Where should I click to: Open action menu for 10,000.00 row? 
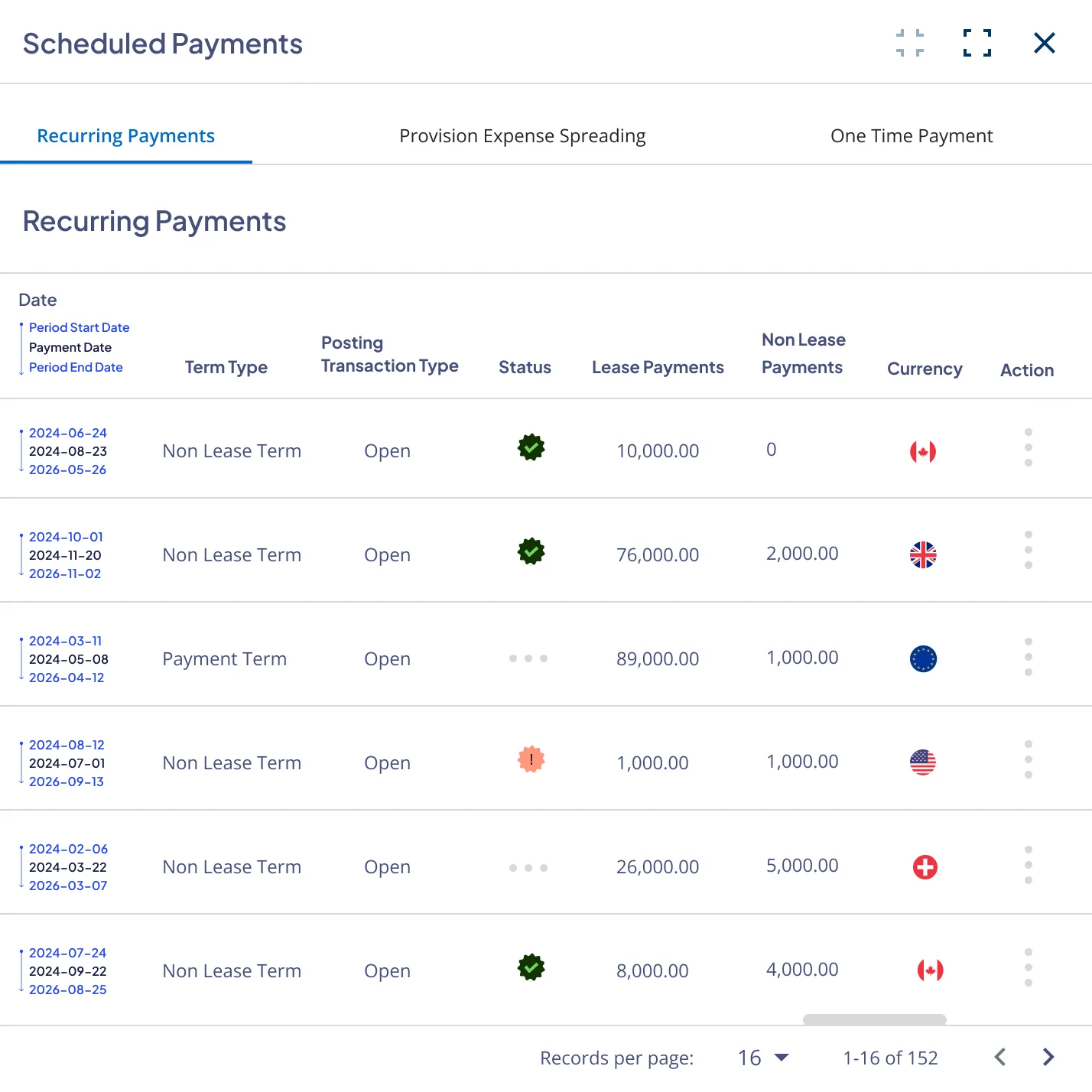tap(1029, 447)
